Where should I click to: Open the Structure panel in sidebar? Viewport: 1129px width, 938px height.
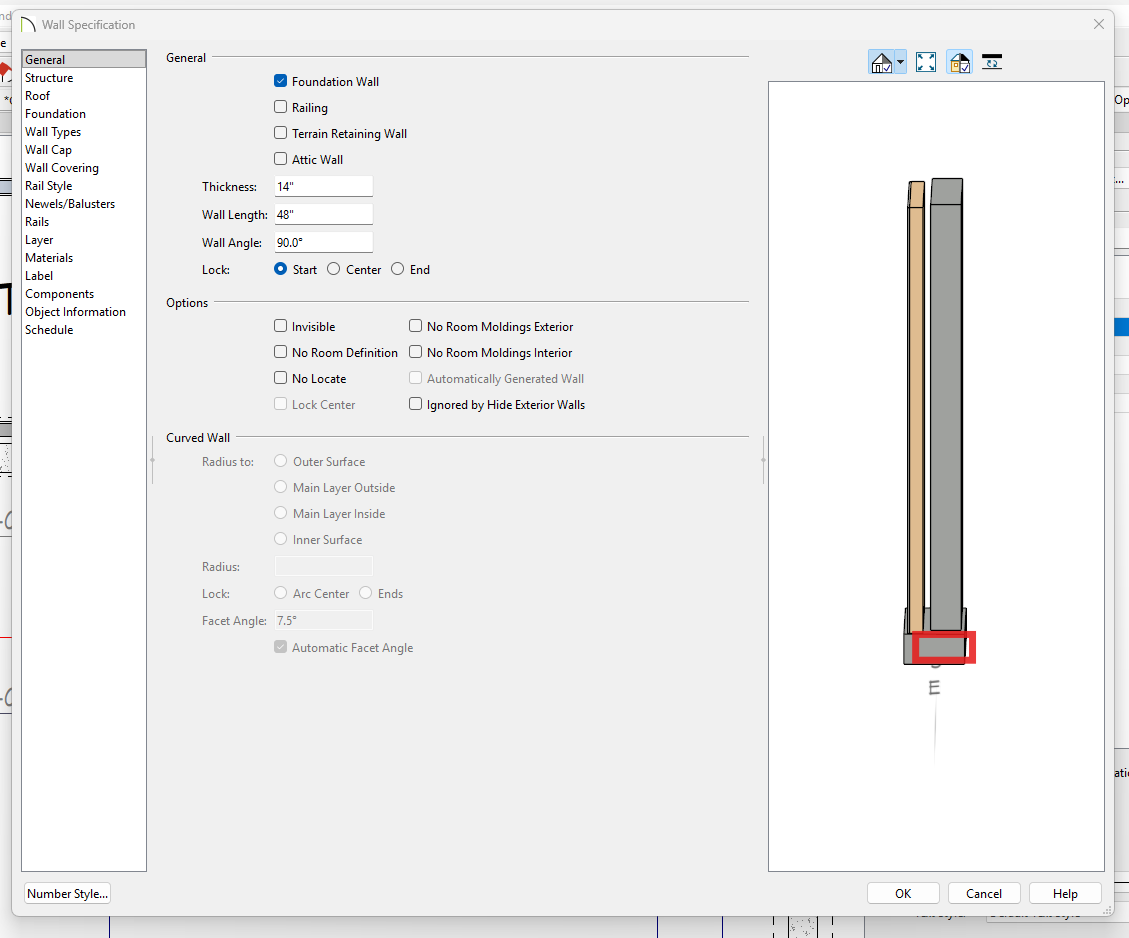tap(49, 78)
